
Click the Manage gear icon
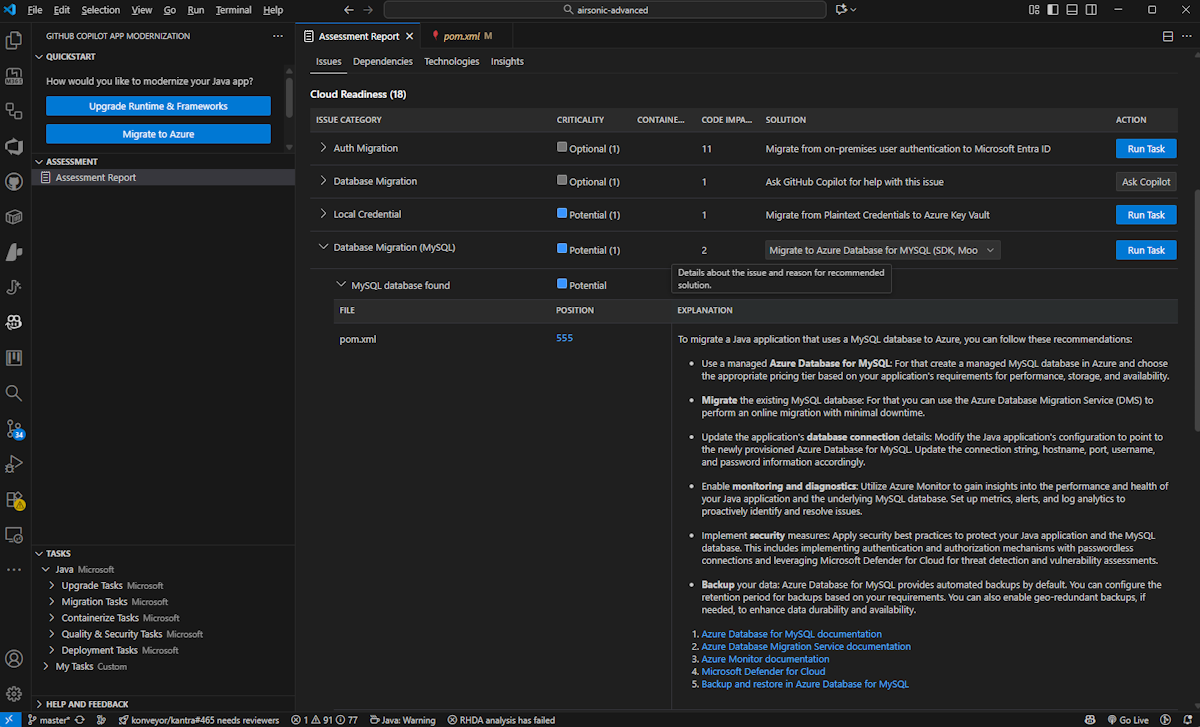pos(14,694)
